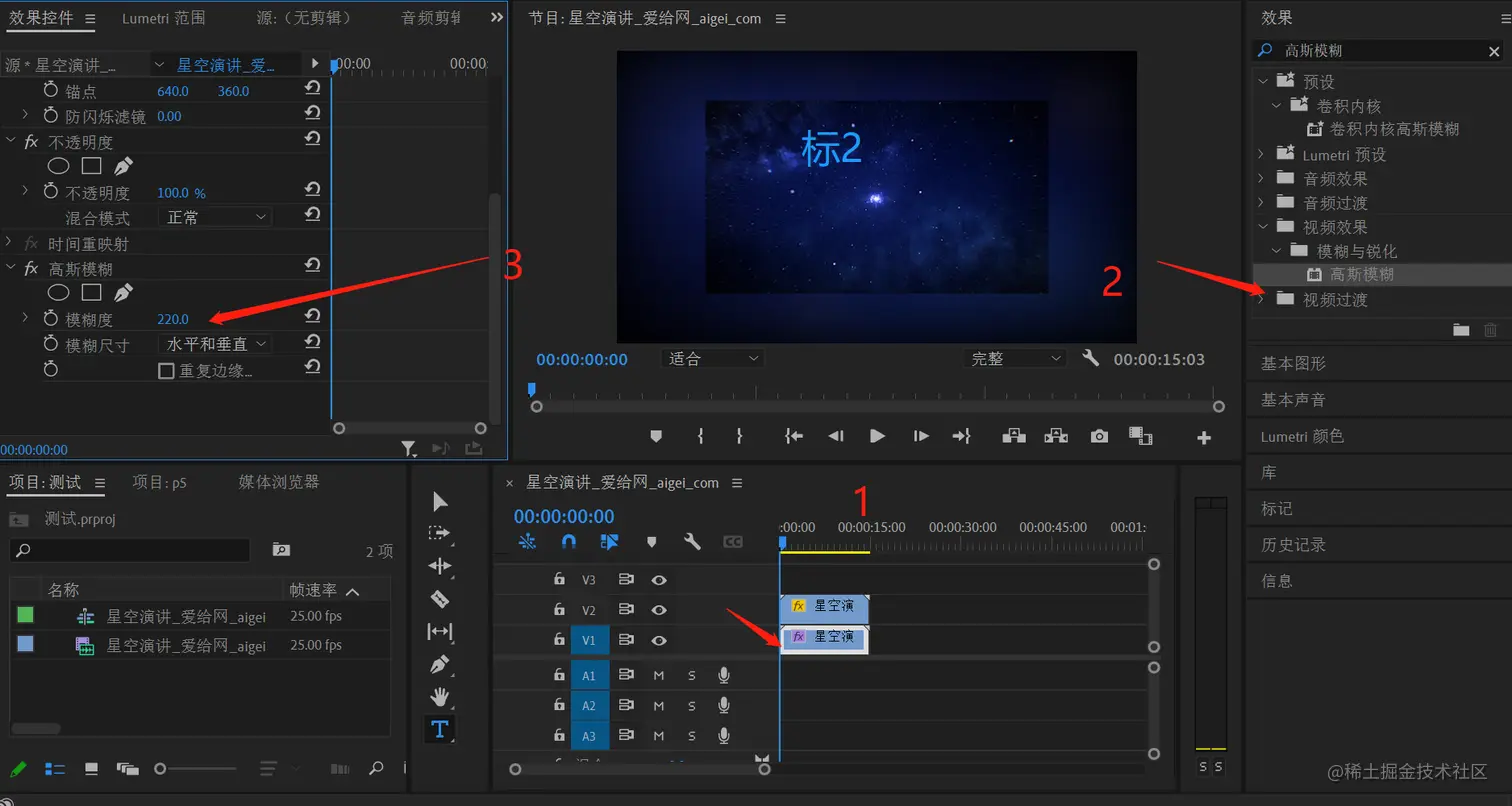Expand the 模糊度 property row
1512x806 pixels.
[x=26, y=318]
